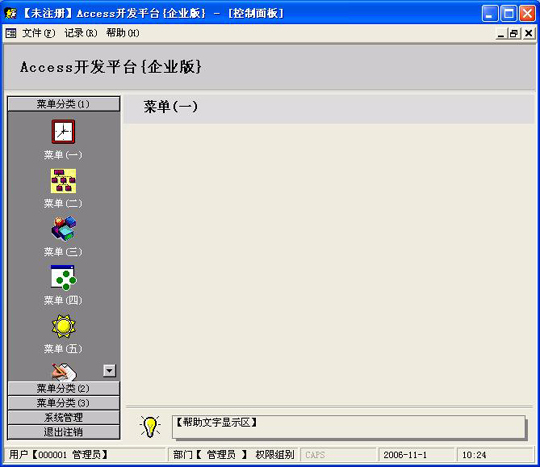Select 菜单(三) colored blocks icon
The height and width of the screenshot is (467, 540).
64,229
